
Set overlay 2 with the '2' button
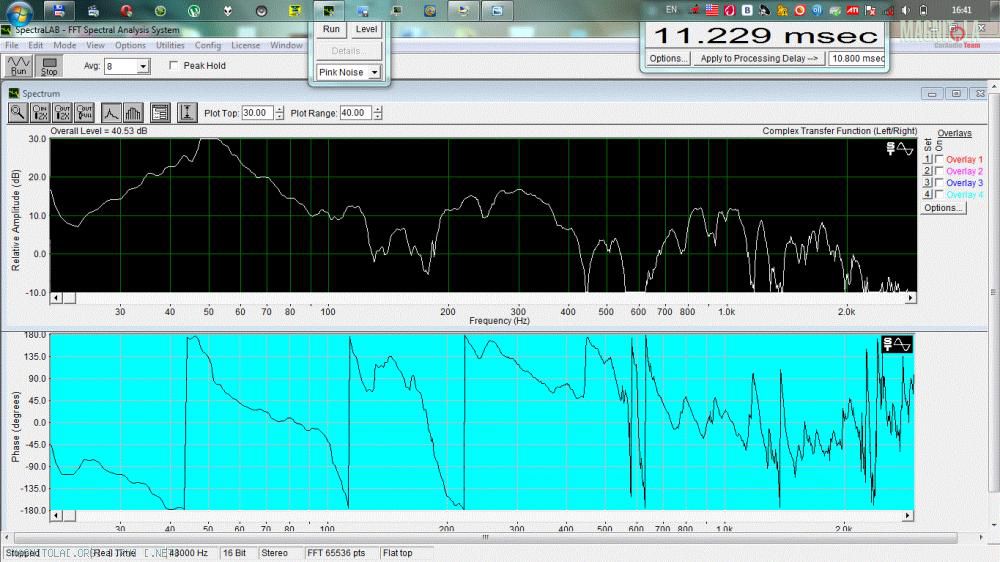[x=927, y=171]
